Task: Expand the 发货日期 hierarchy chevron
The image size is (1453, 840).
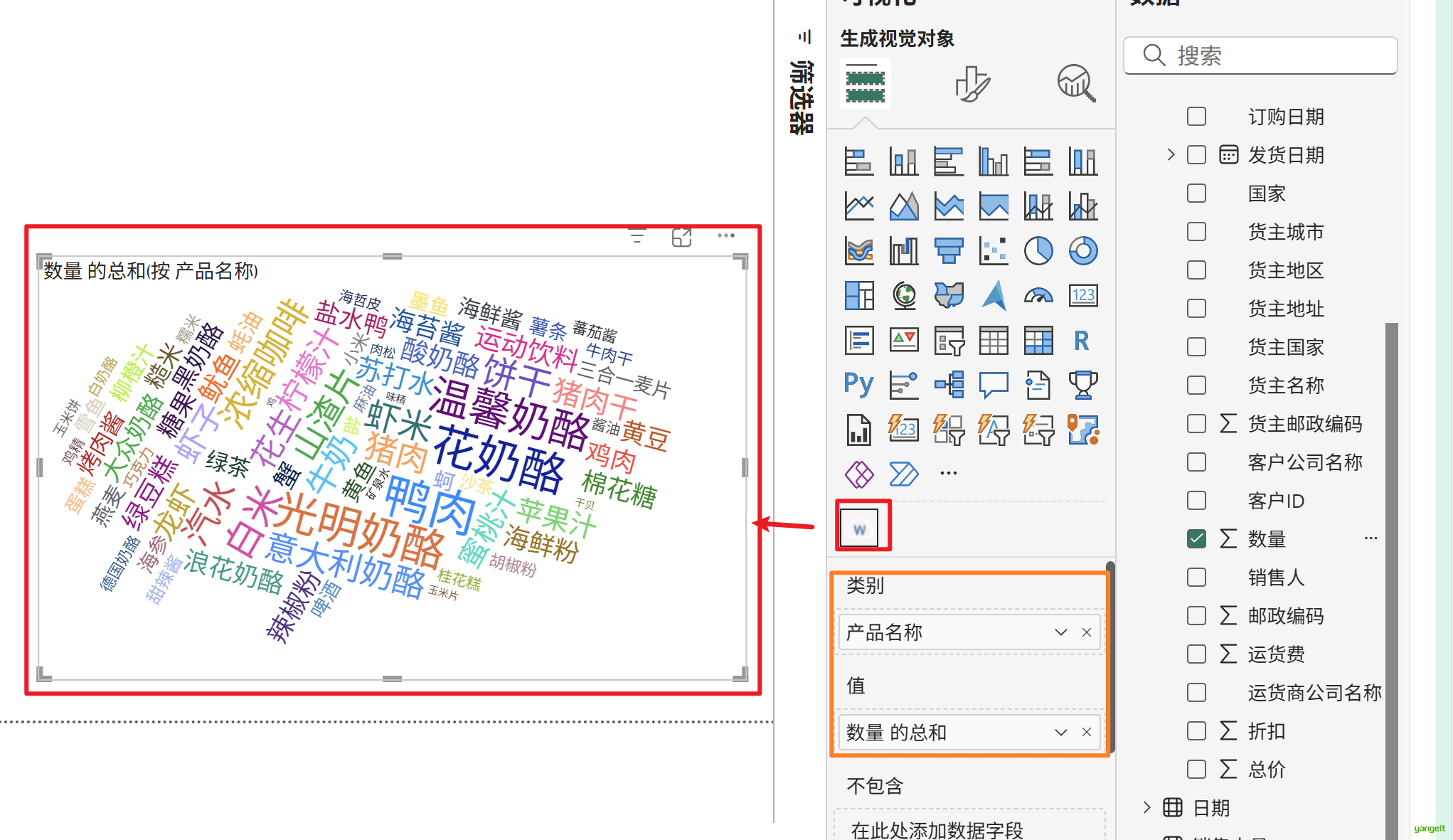Action: pyautogui.click(x=1171, y=154)
